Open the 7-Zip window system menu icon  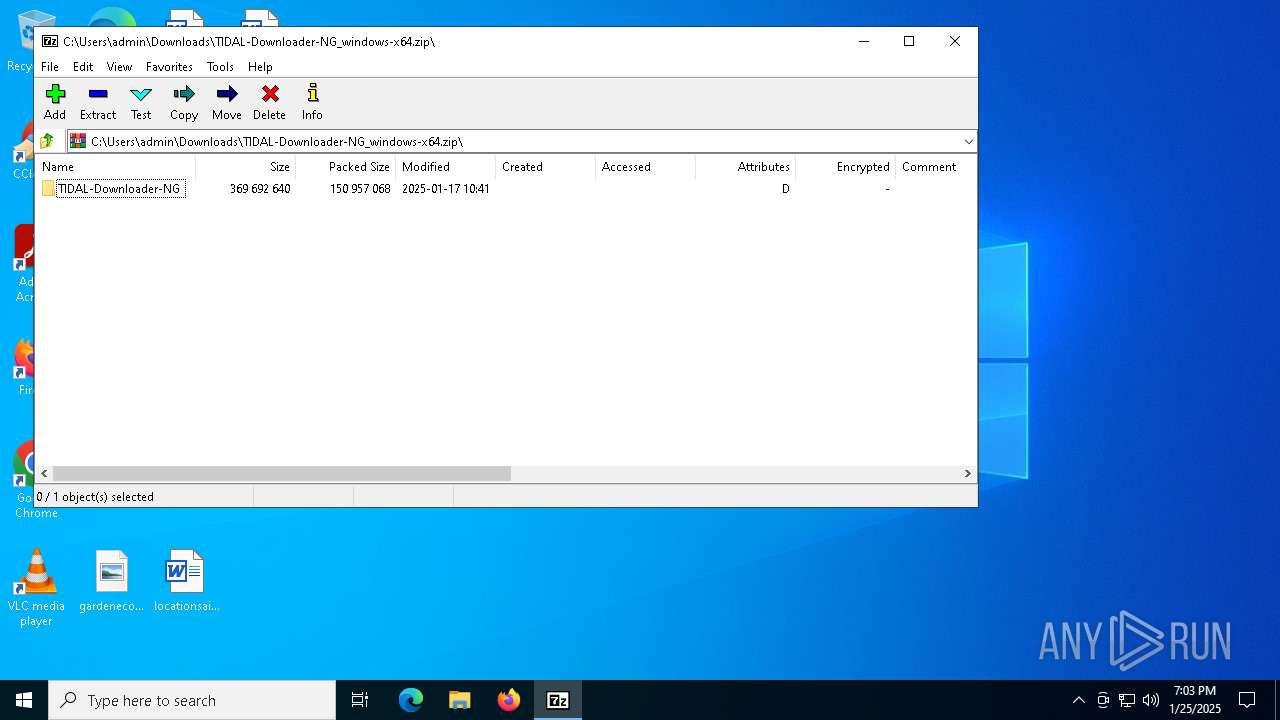tap(49, 41)
